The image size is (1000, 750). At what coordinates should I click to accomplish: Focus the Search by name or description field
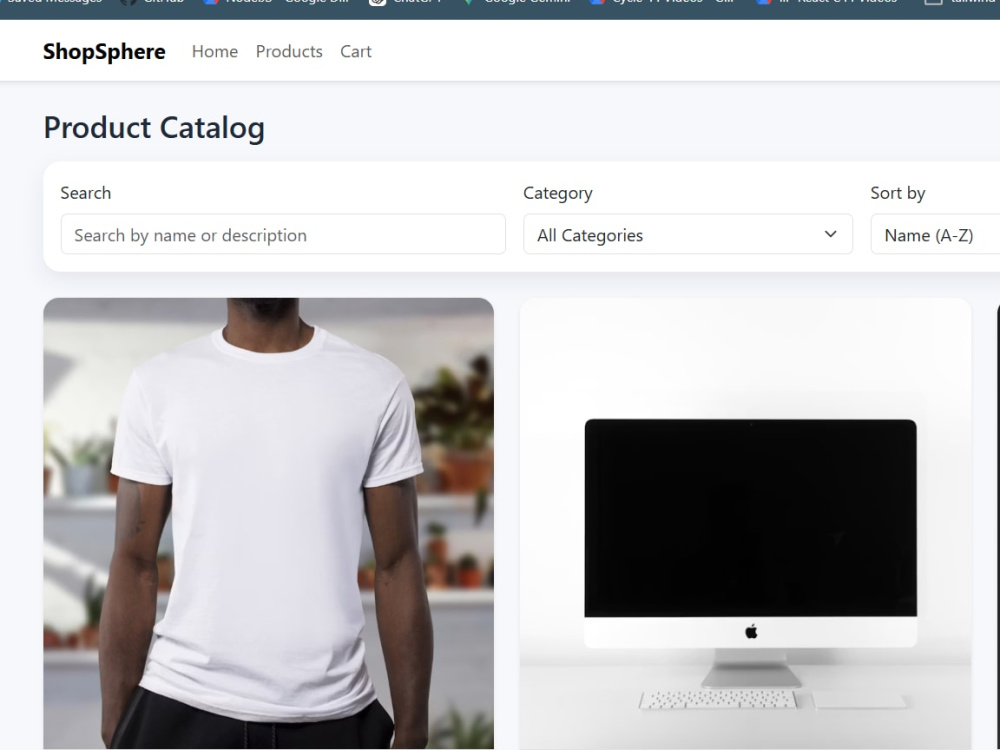point(283,235)
